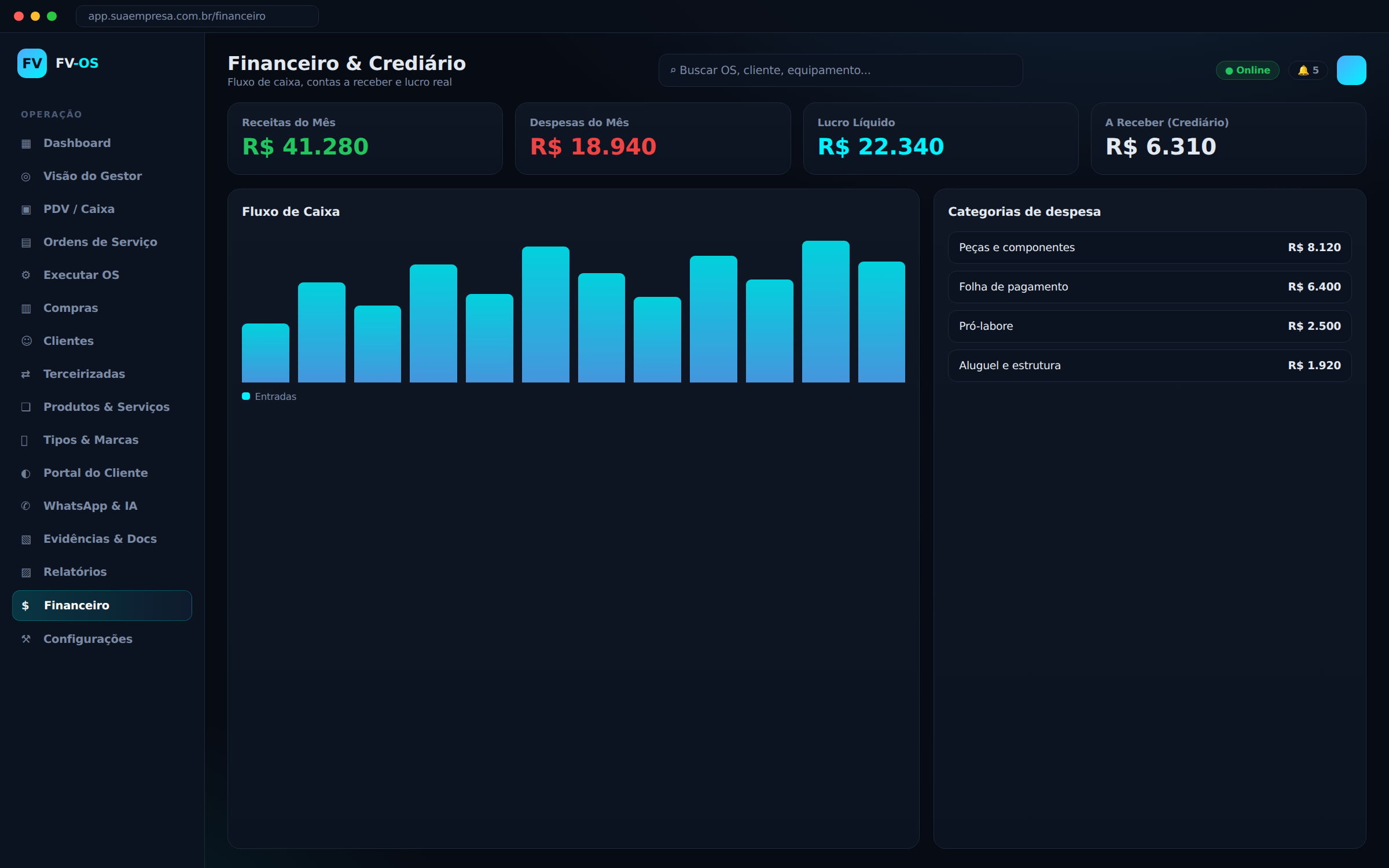Click the PDV / Caixa icon
1389x868 pixels.
[x=26, y=209]
